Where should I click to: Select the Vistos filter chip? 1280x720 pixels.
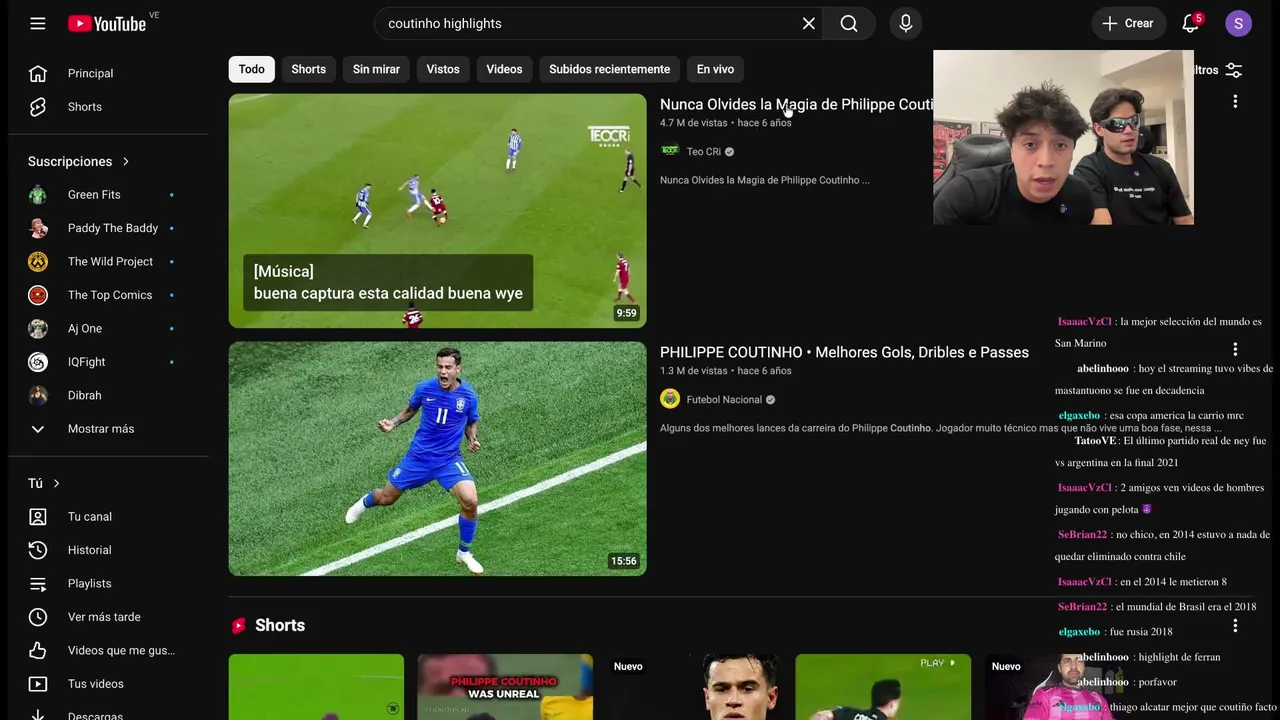(443, 69)
